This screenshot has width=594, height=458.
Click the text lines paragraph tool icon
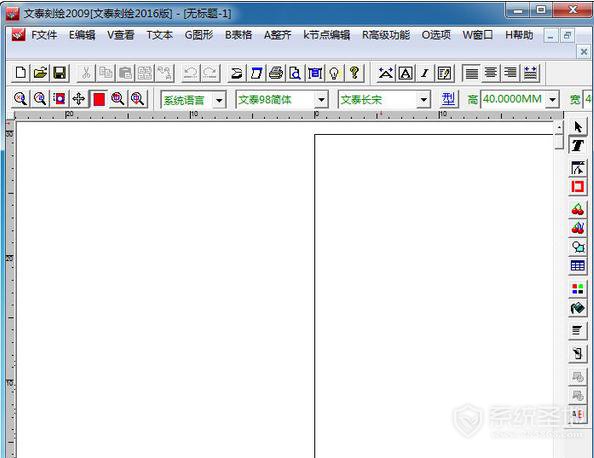(x=577, y=330)
